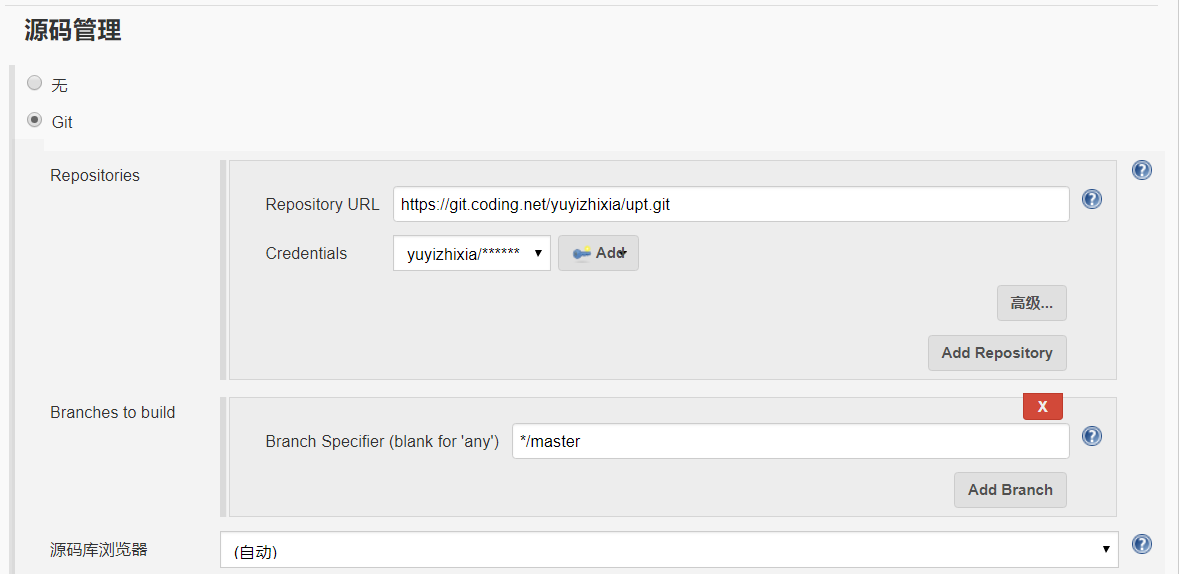Image resolution: width=1179 pixels, height=574 pixels.
Task: Click the Branches to build label
Action: (112, 412)
